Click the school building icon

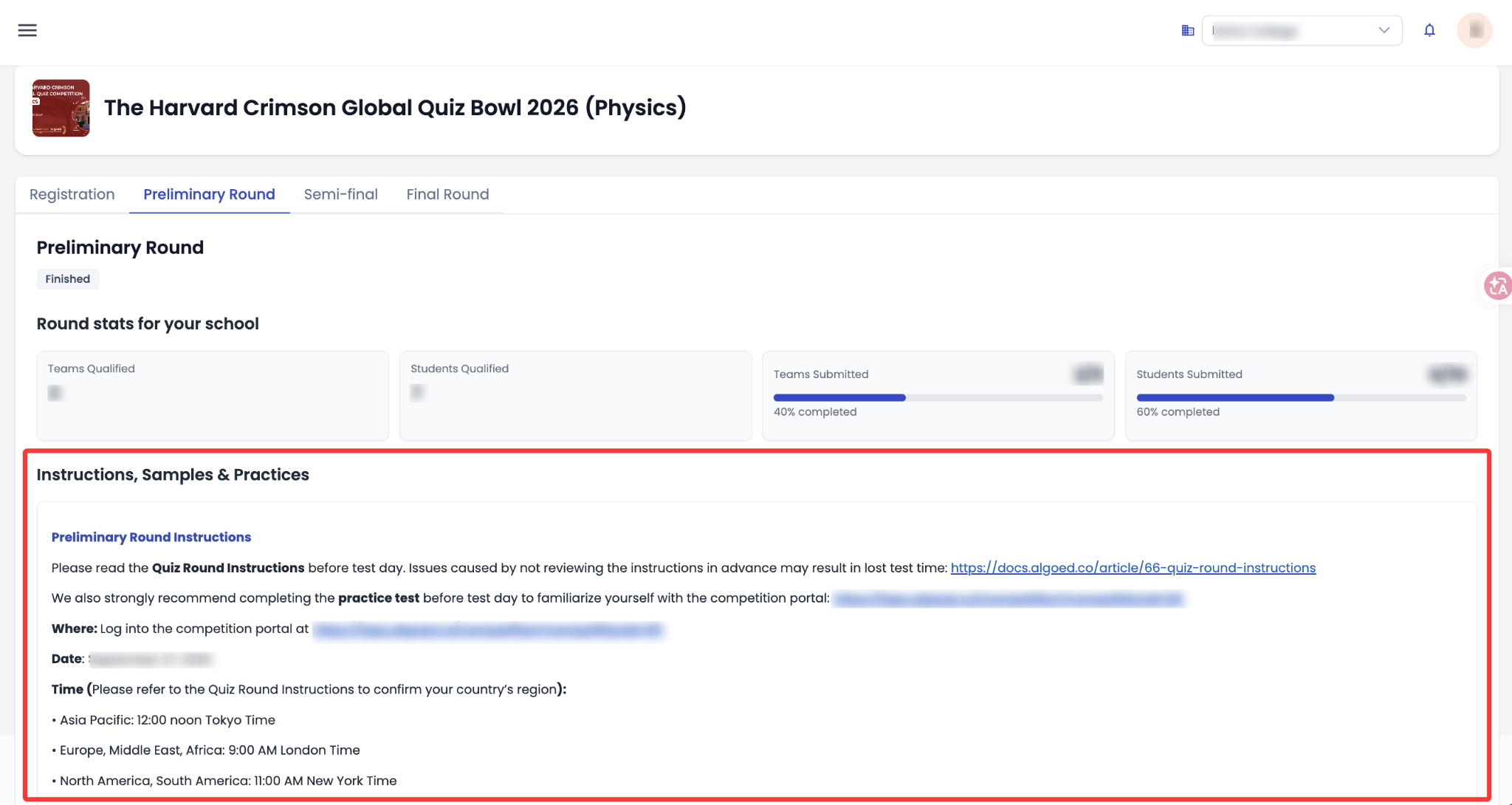point(1188,30)
